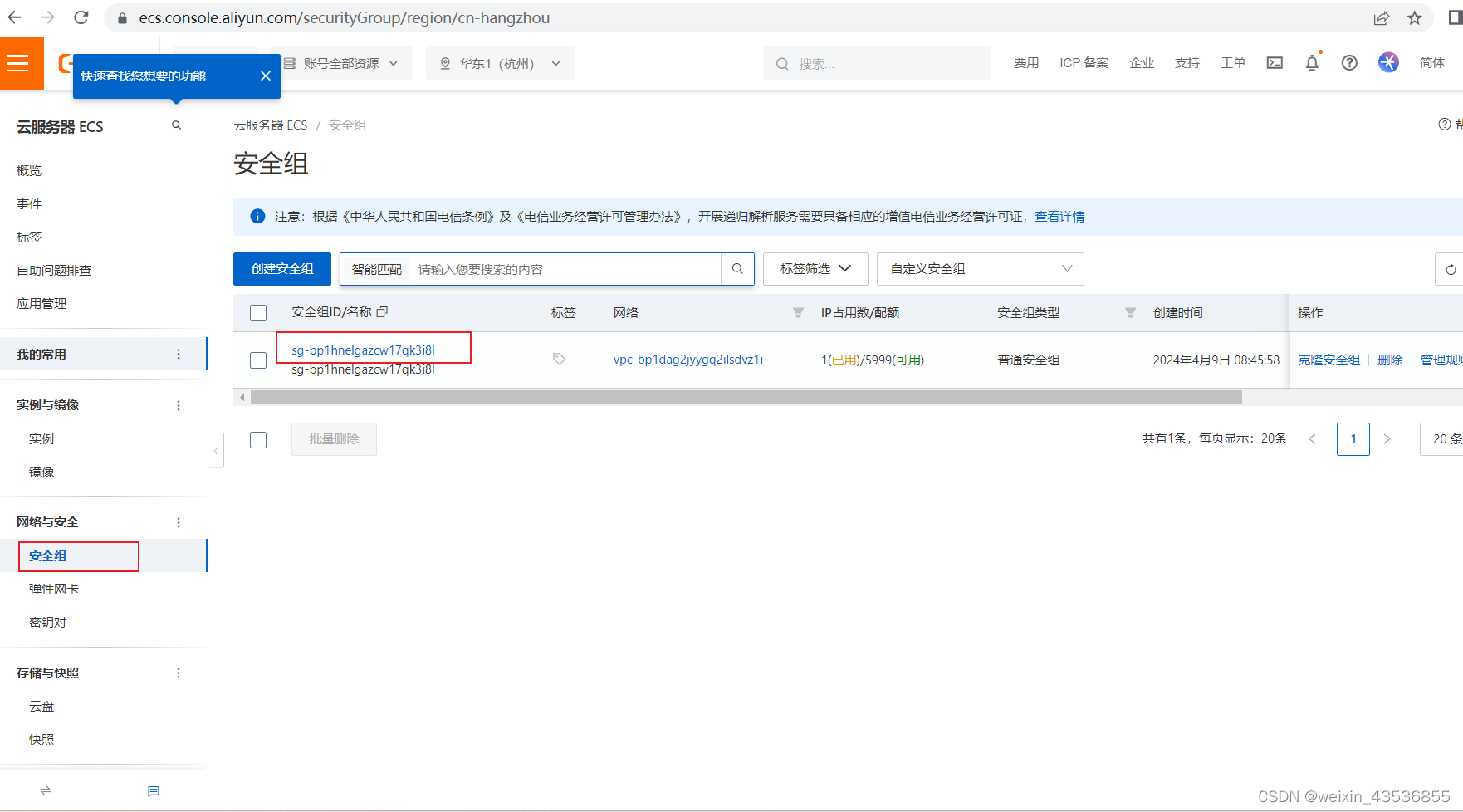This screenshot has height=812, width=1463.
Task: Click the horizontal table scrollbar
Action: click(x=746, y=398)
